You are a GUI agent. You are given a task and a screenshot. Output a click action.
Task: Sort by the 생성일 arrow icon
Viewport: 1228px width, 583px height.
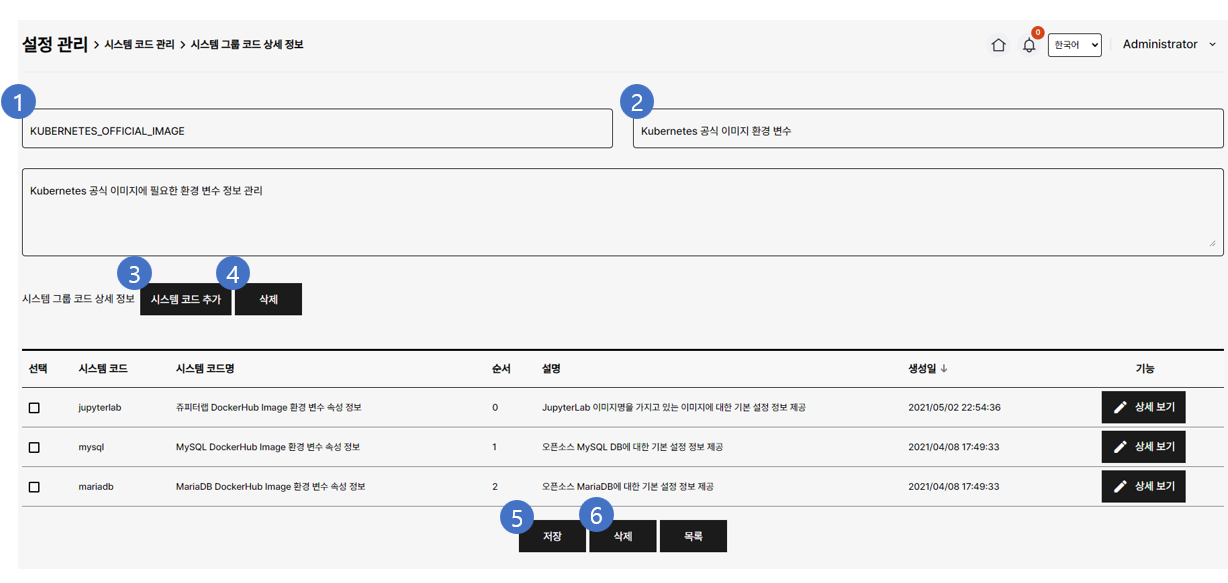click(944, 369)
